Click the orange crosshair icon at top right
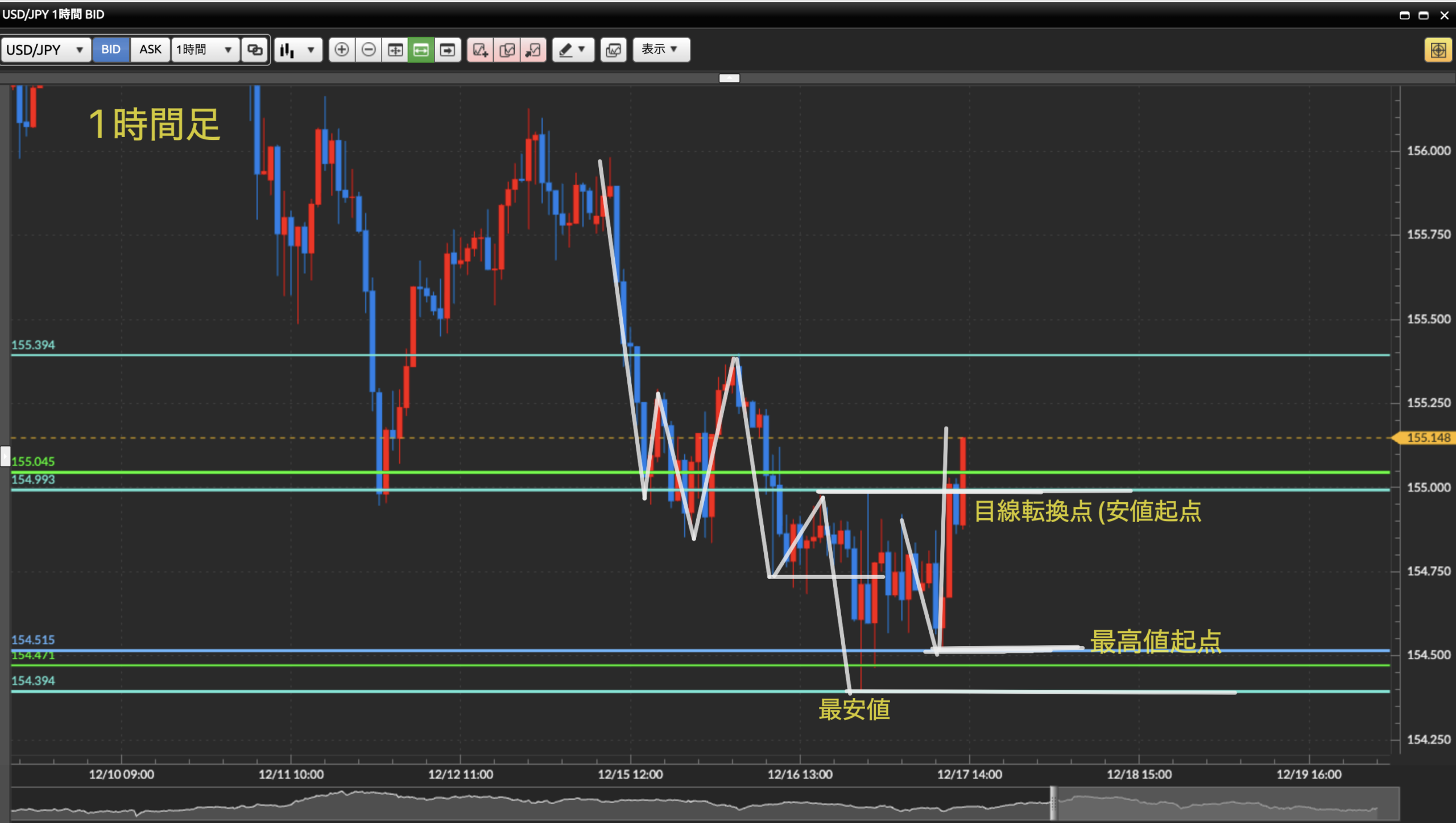 [1438, 50]
